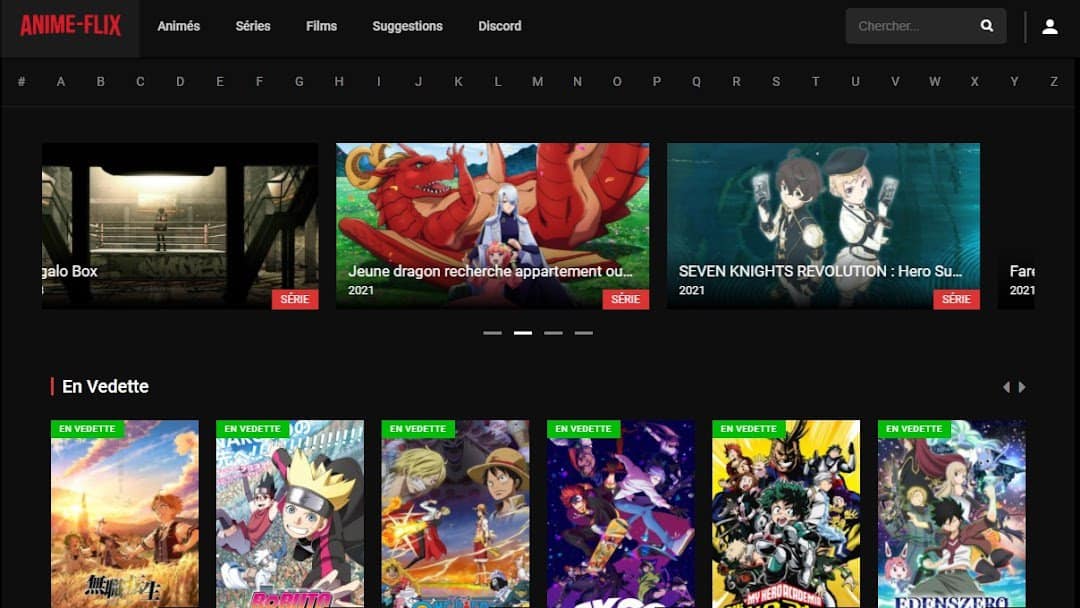1080x608 pixels.
Task: Filter titles by letter S
Action: (x=776, y=81)
